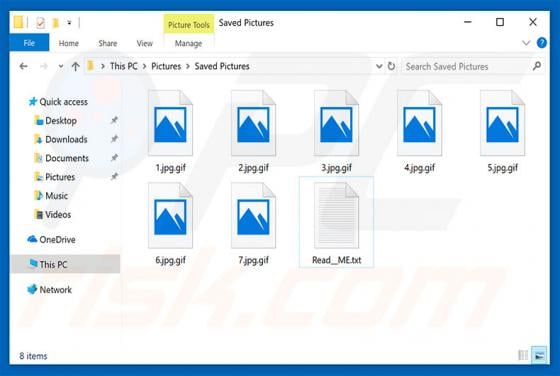This screenshot has width=560, height=376.
Task: Switch to the View ribbon tab
Action: coord(145,44)
